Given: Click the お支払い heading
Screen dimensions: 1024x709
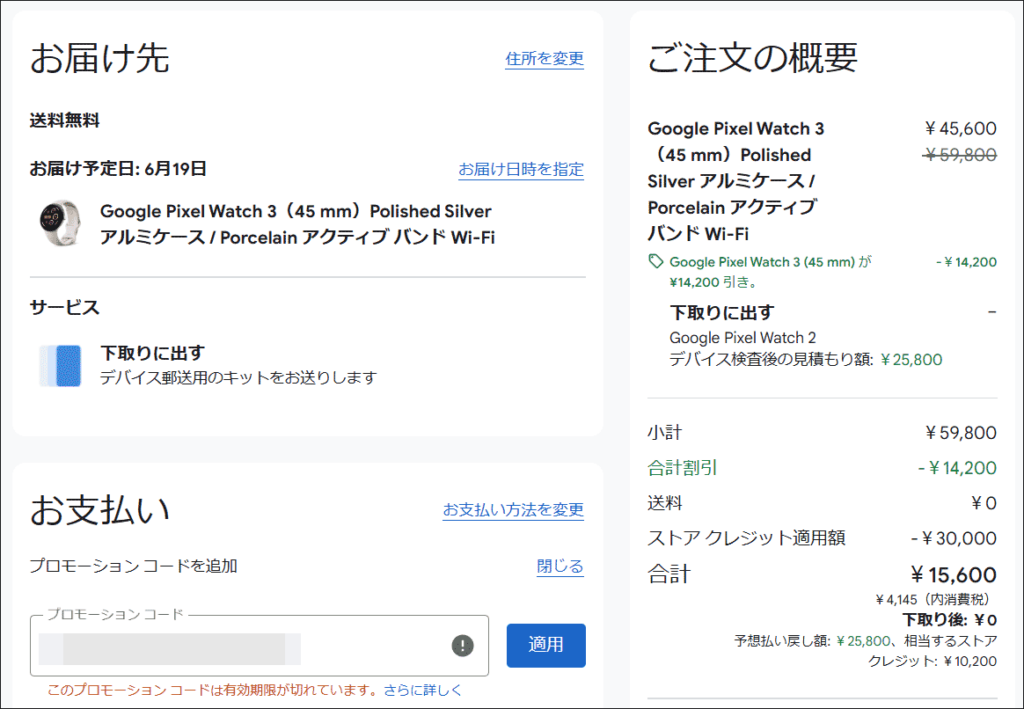Looking at the screenshot, I should 100,509.
